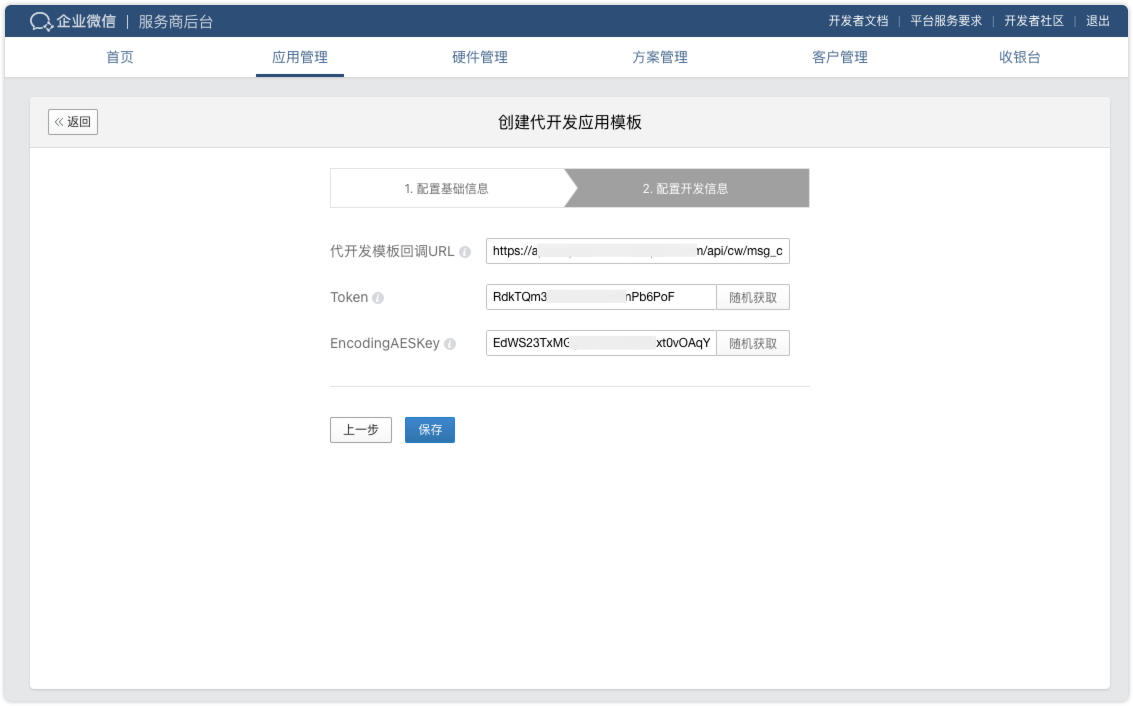Select step 1. 配置基础信息
This screenshot has width=1133, height=706.
point(446,188)
